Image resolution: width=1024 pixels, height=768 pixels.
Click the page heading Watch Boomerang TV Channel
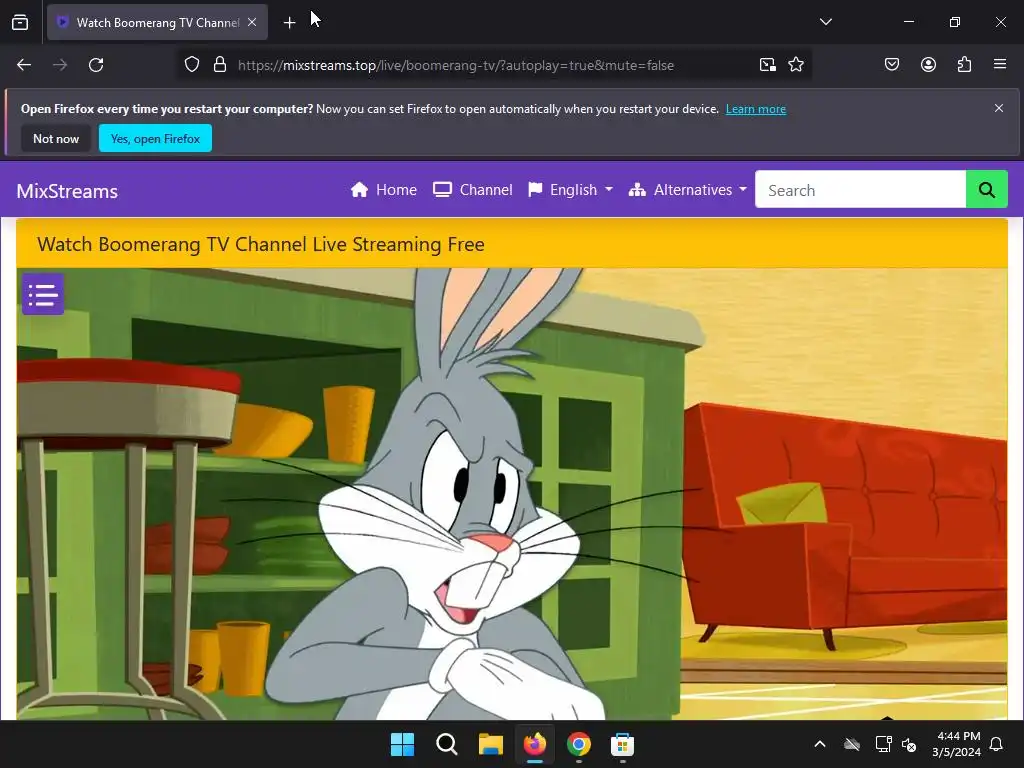261,244
